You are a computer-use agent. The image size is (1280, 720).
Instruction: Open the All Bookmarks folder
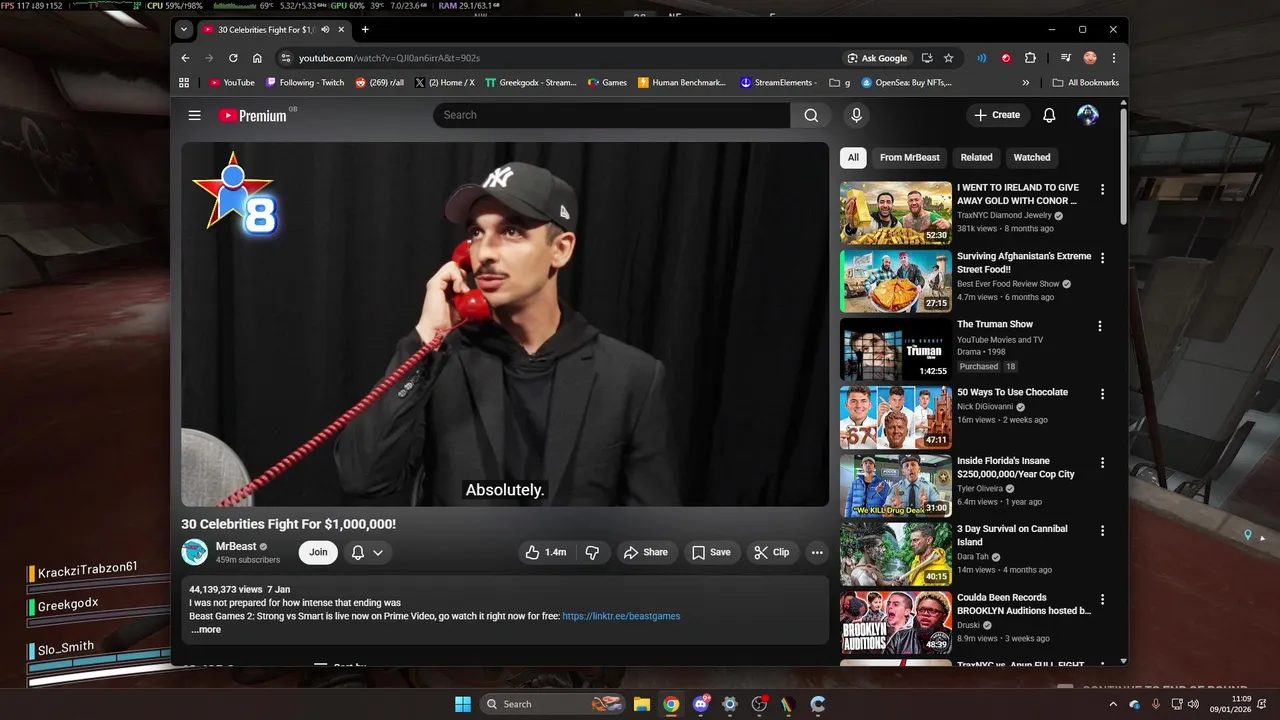1086,83
